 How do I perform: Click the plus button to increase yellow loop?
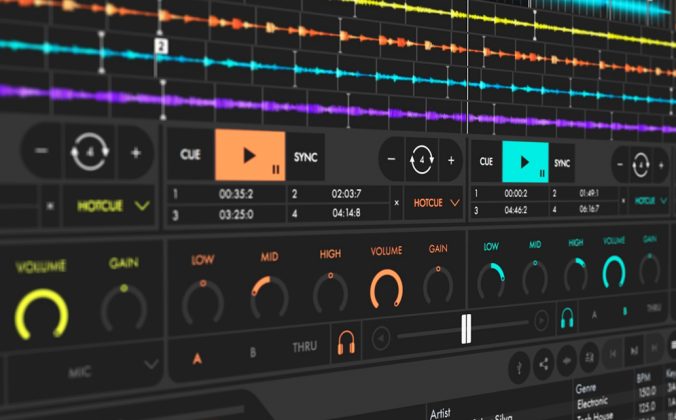point(136,153)
